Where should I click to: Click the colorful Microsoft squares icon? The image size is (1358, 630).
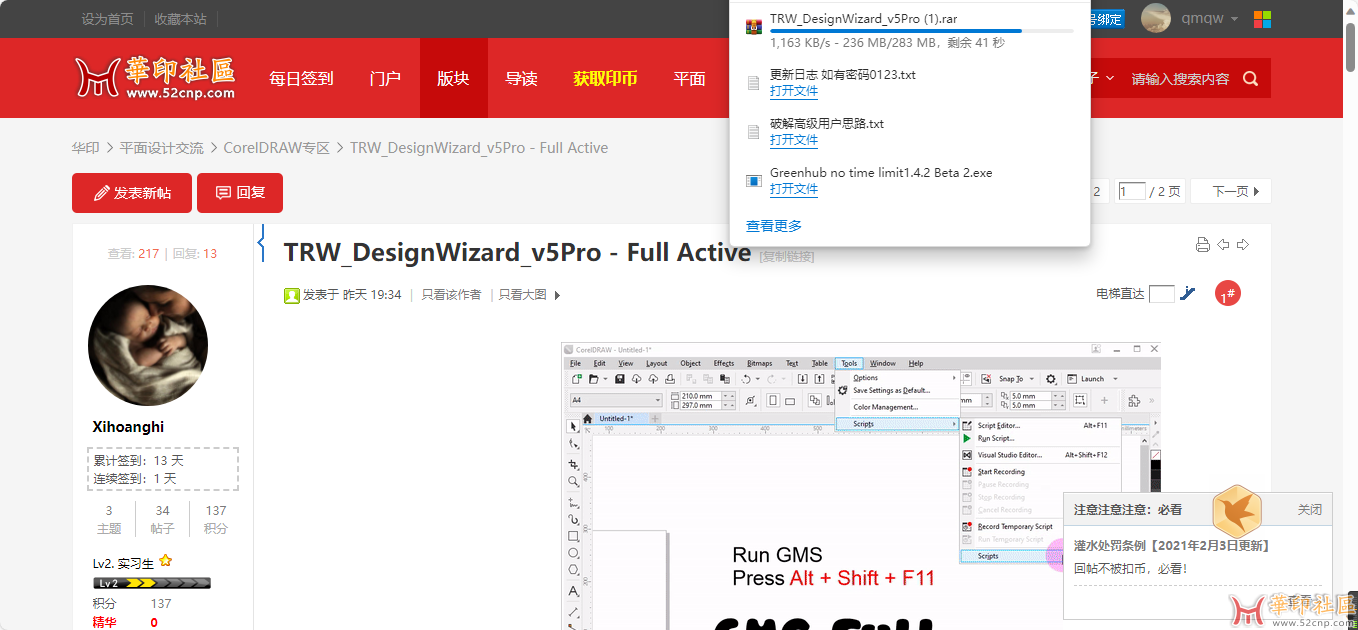click(1263, 19)
